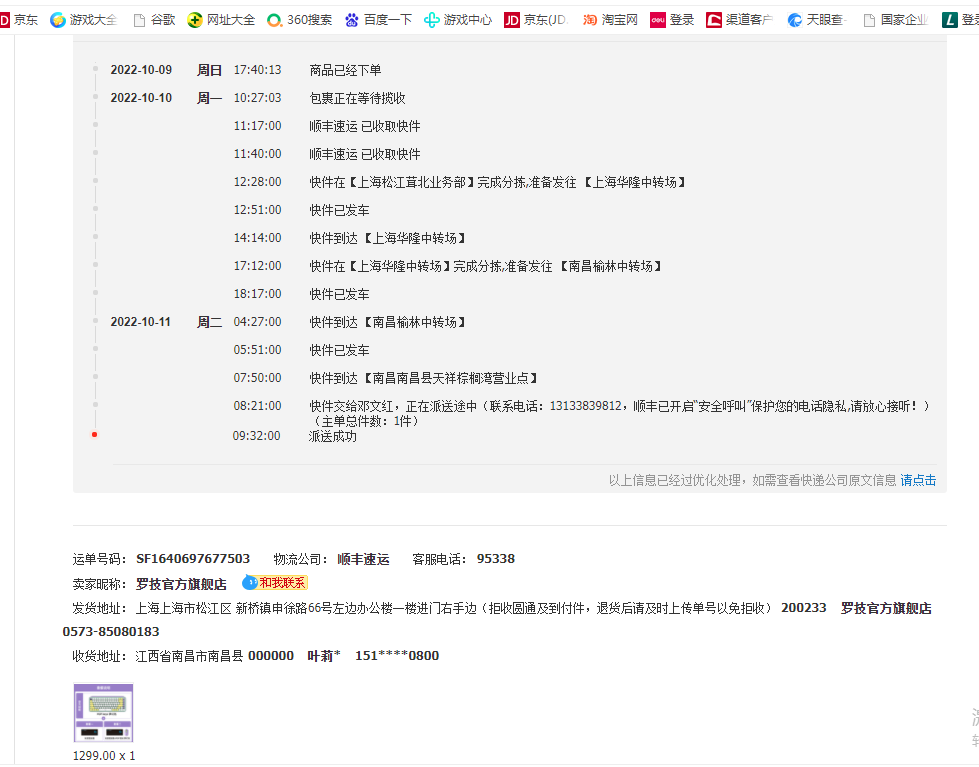Open the 游戏大全 bookmark icon
This screenshot has height=767, width=979.
pyautogui.click(x=58, y=20)
